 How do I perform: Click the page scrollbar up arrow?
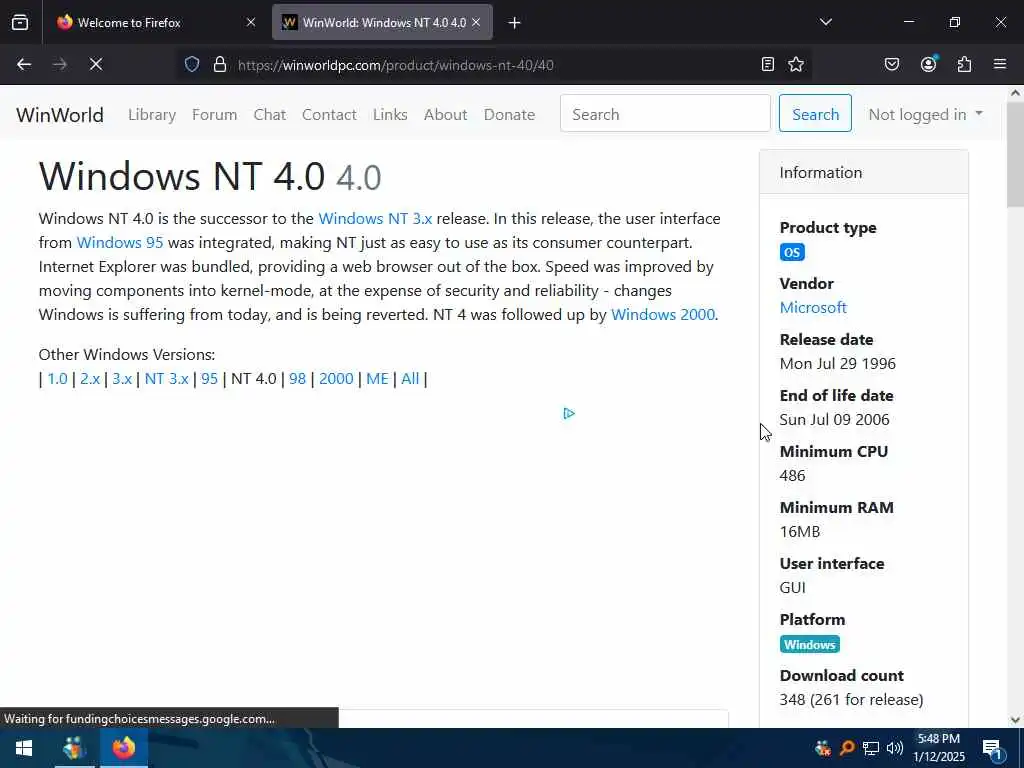pos(1015,93)
